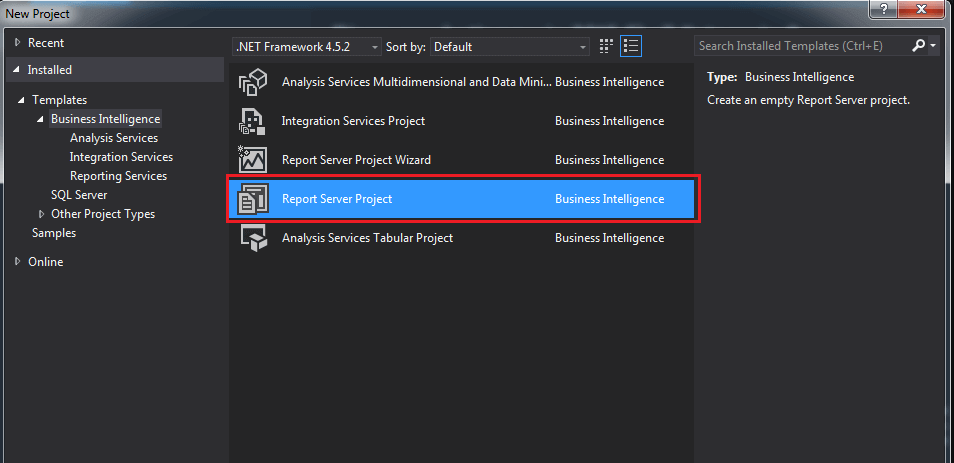Select Other Project Types label

pyautogui.click(x=103, y=214)
